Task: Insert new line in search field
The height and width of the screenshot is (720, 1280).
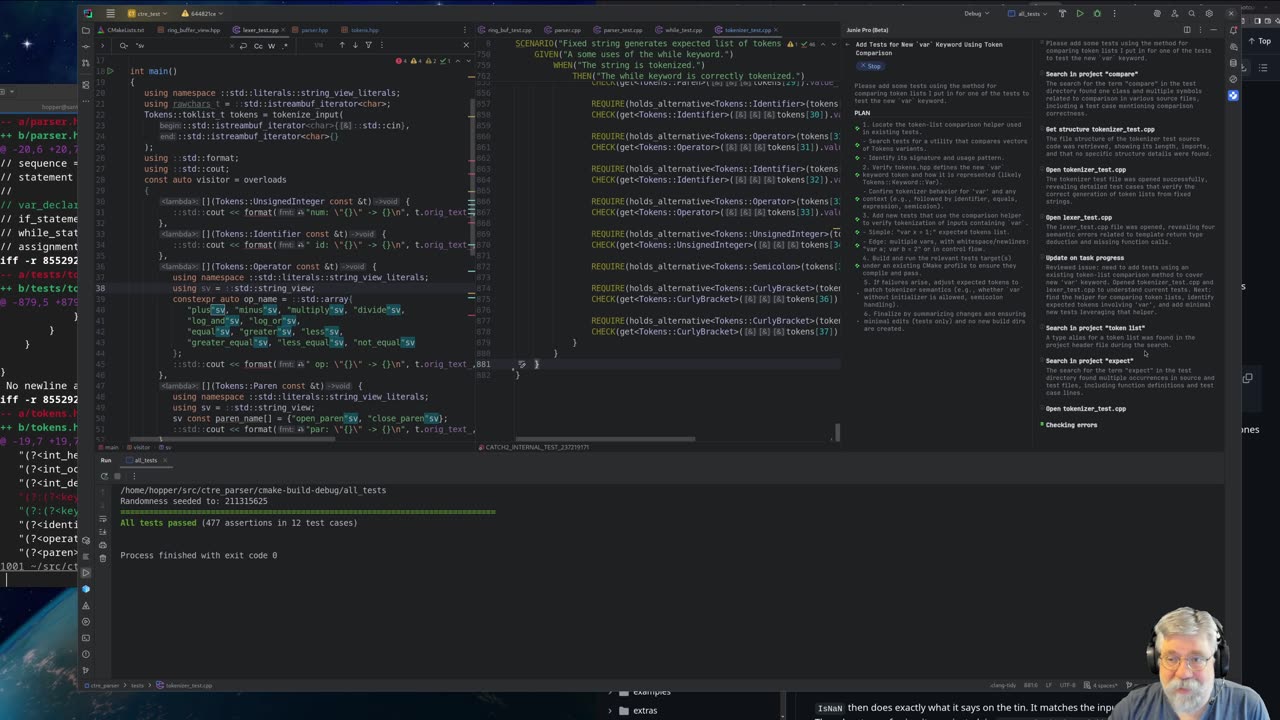Action: point(243,45)
